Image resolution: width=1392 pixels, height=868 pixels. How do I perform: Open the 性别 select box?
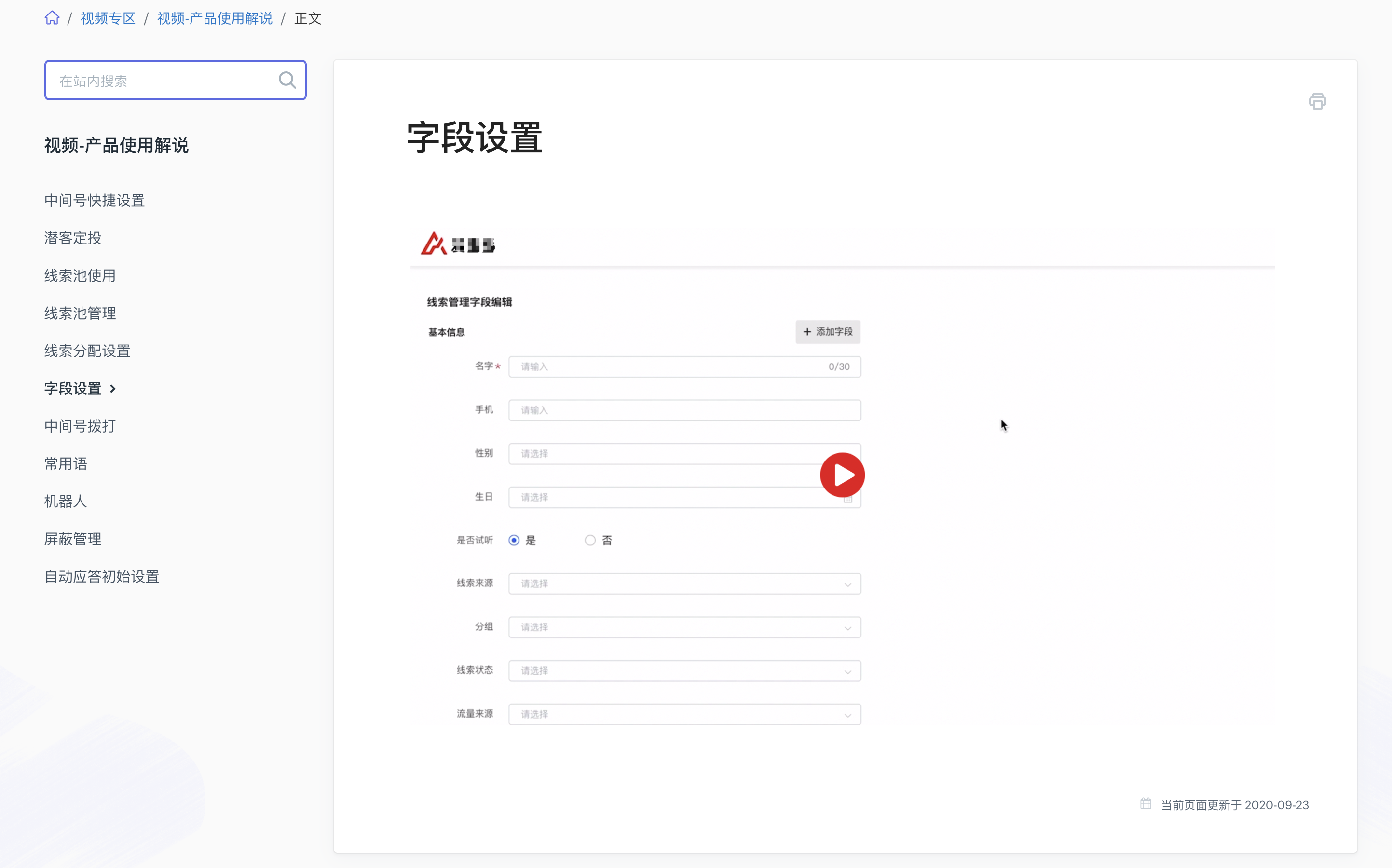click(685, 453)
